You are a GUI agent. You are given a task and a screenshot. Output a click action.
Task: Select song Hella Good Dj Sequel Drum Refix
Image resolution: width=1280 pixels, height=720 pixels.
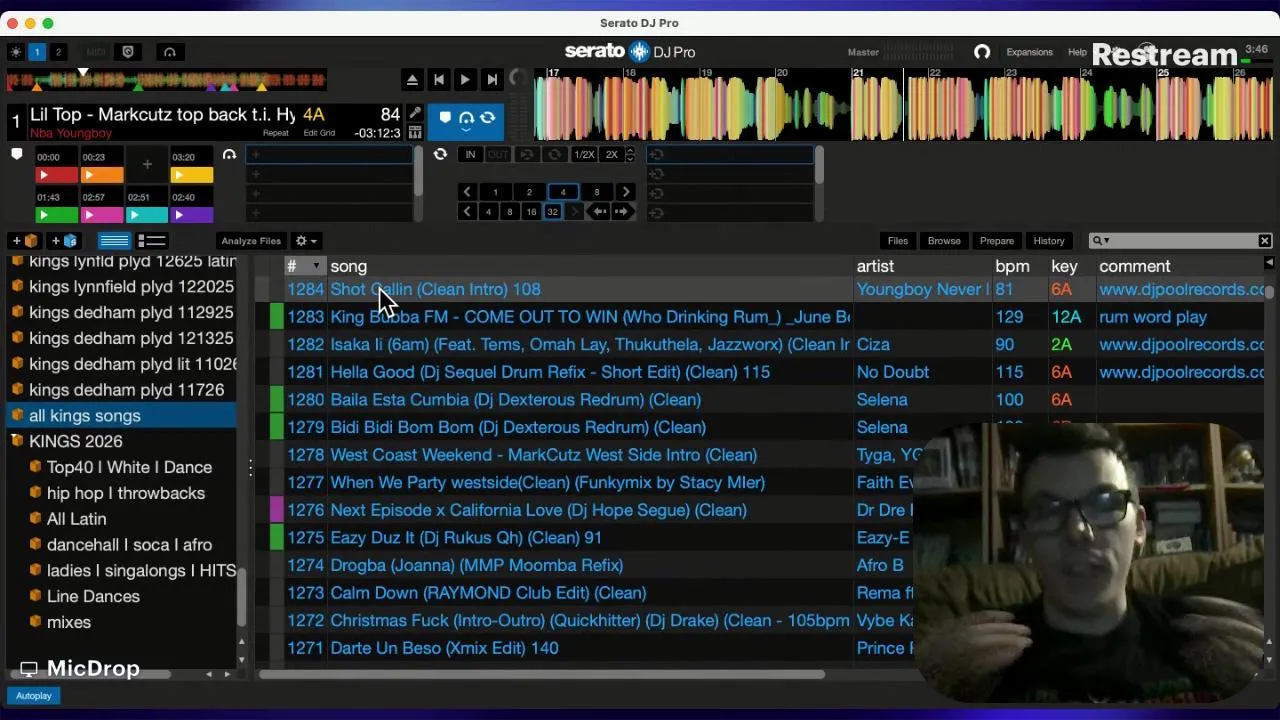550,372
